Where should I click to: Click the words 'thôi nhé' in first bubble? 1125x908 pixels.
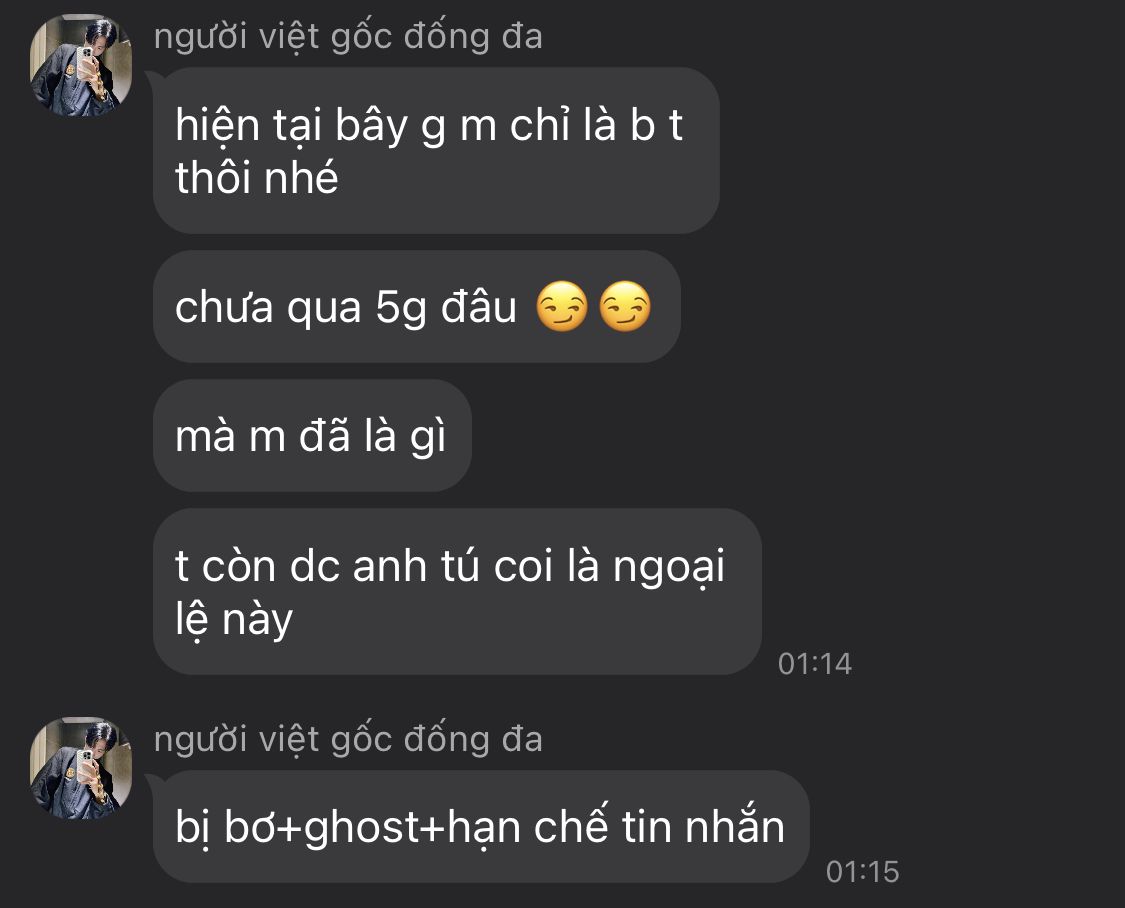click(256, 177)
